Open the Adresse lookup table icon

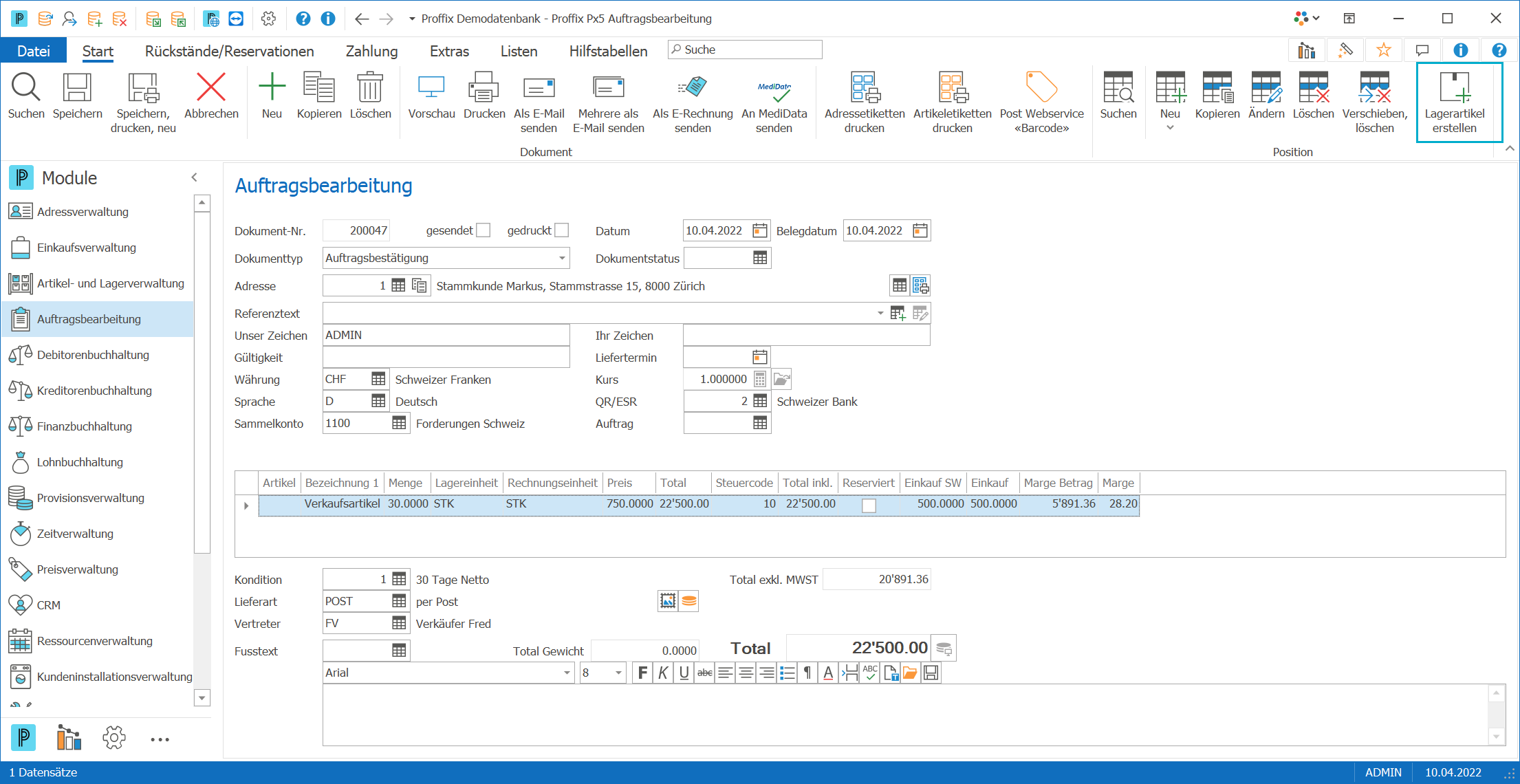398,285
